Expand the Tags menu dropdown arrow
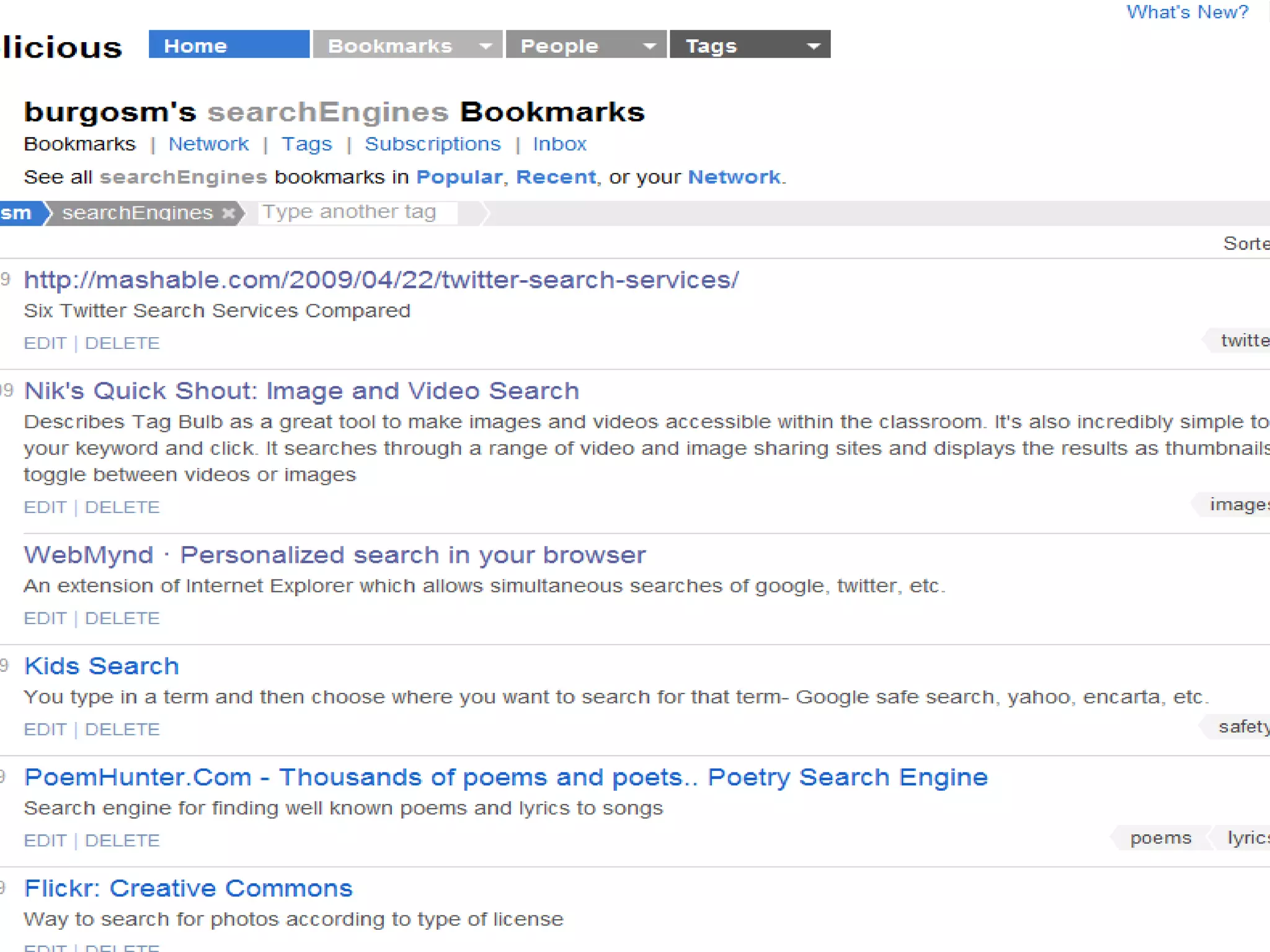Viewport: 1270px width, 952px height. coord(813,46)
